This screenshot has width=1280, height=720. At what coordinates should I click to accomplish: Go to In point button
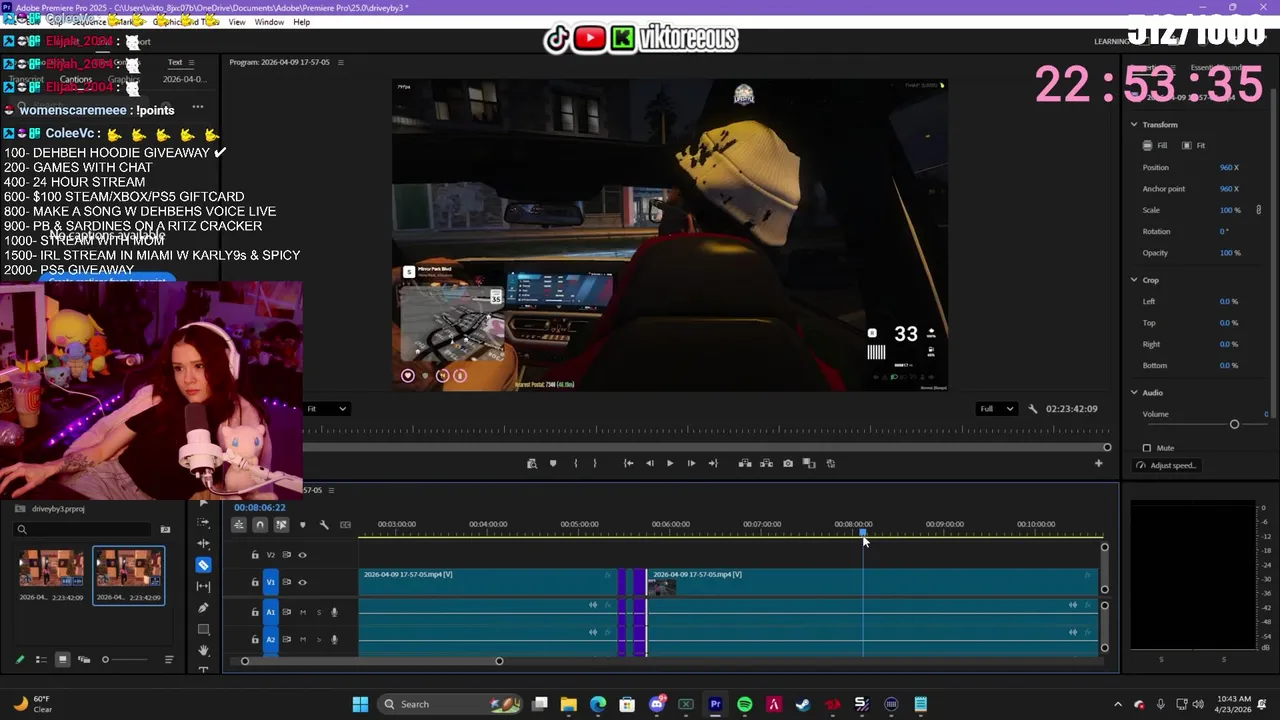point(628,463)
